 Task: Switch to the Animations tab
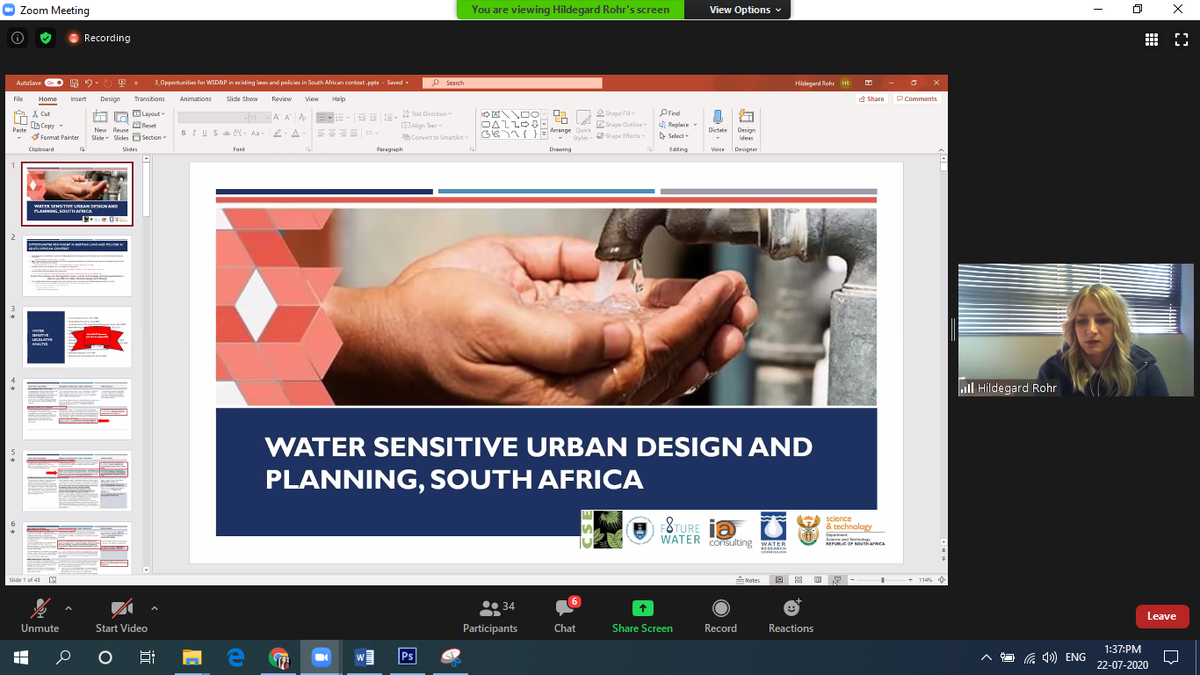(195, 99)
